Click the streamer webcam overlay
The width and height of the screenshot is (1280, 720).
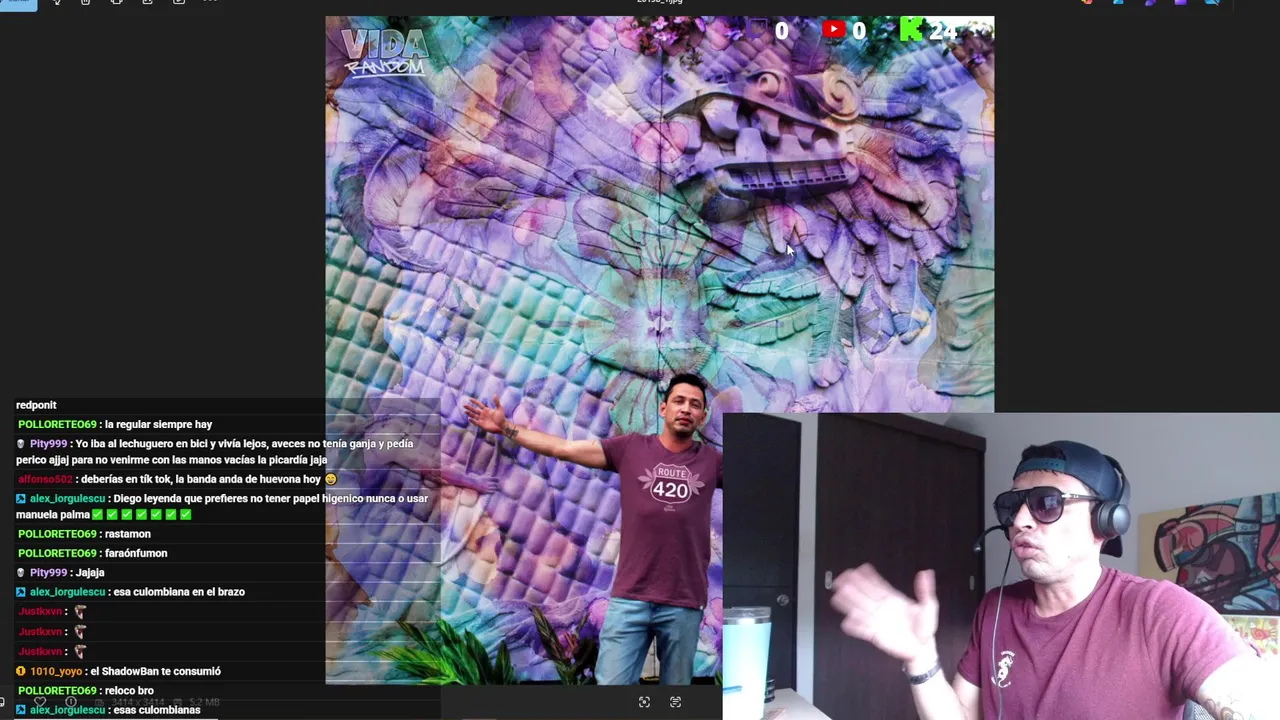coord(1001,566)
